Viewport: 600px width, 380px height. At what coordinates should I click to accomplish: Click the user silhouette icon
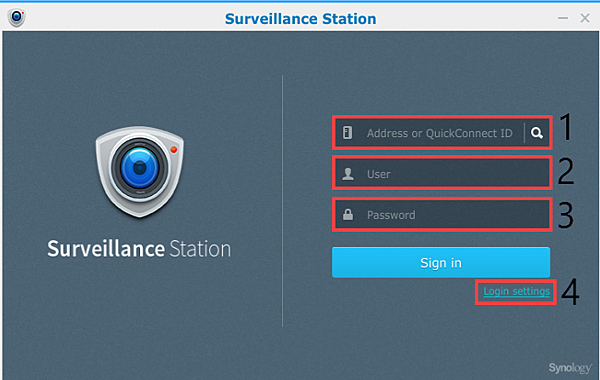point(348,174)
